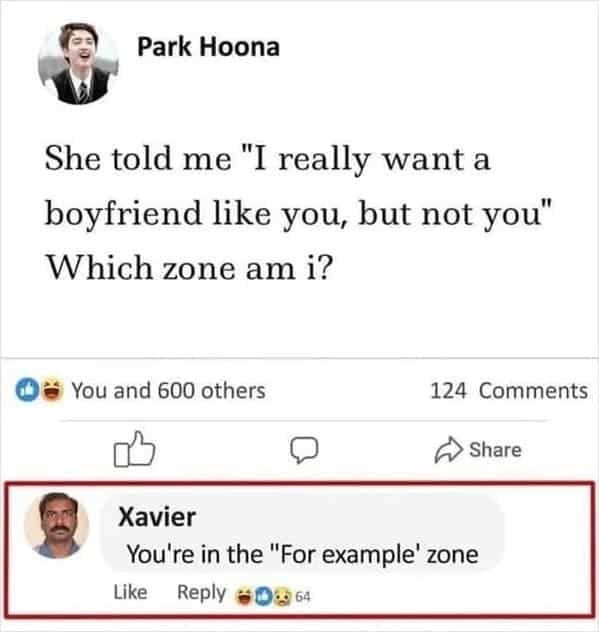The width and height of the screenshot is (599, 632).
Task: Open Xavier's name link in comment
Action: (x=157, y=516)
